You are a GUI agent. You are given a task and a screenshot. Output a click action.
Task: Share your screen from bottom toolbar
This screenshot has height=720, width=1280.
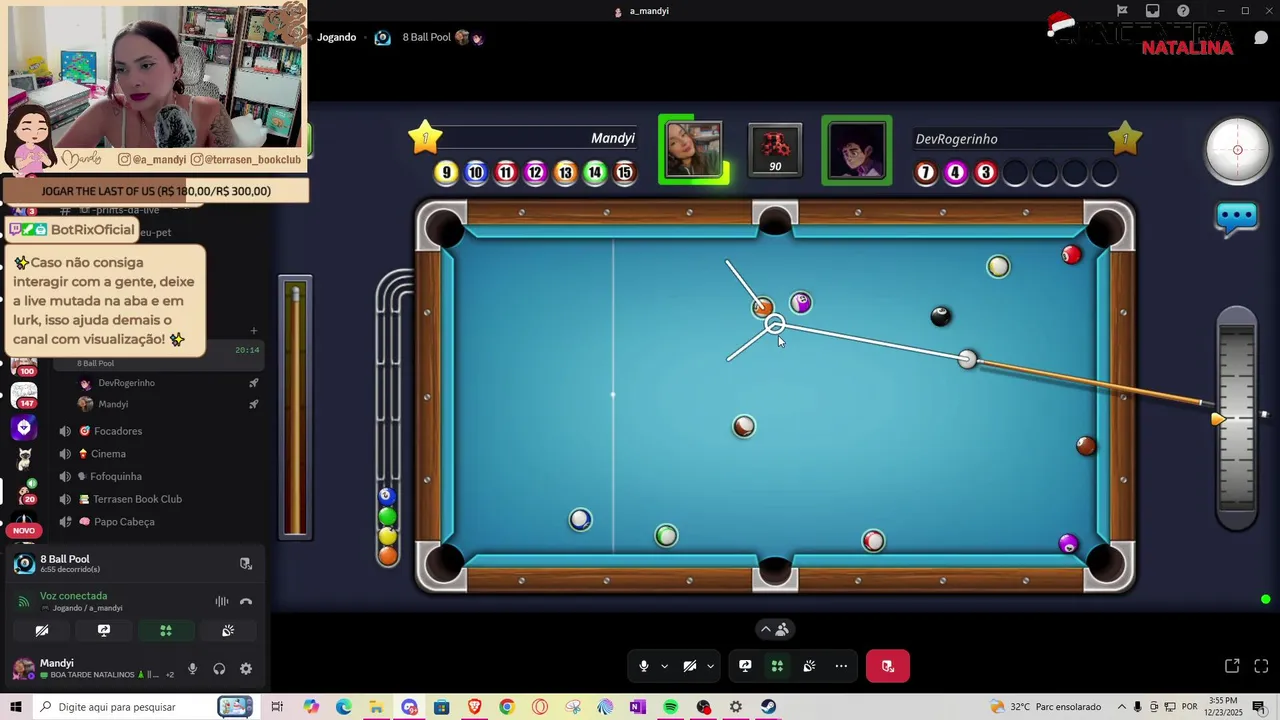coord(745,666)
